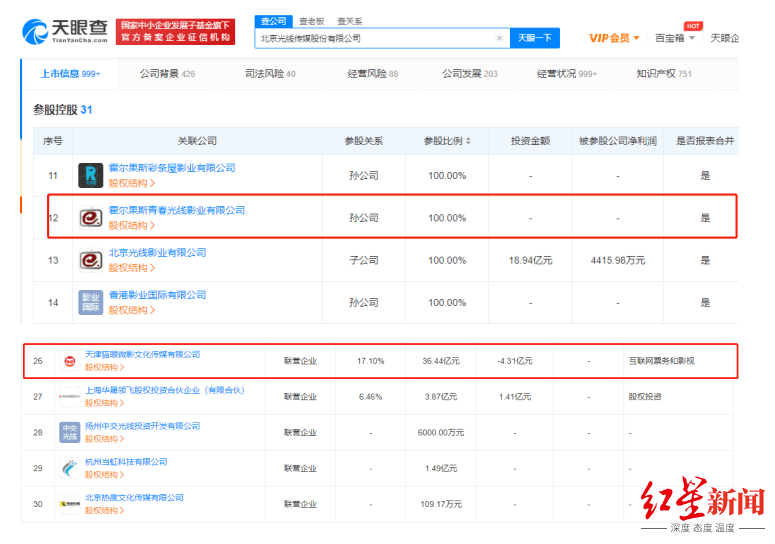Viewport: 775px width, 544px height.
Task: Open the 知识产权 751 tab
Action: coord(664,74)
